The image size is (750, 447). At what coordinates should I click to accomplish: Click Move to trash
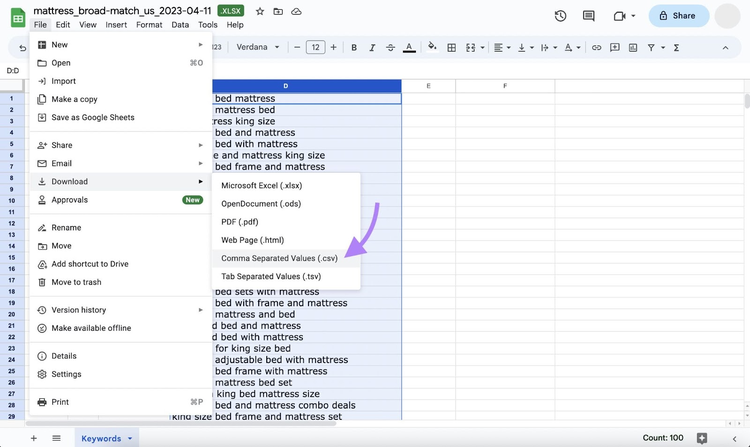[121, 282]
